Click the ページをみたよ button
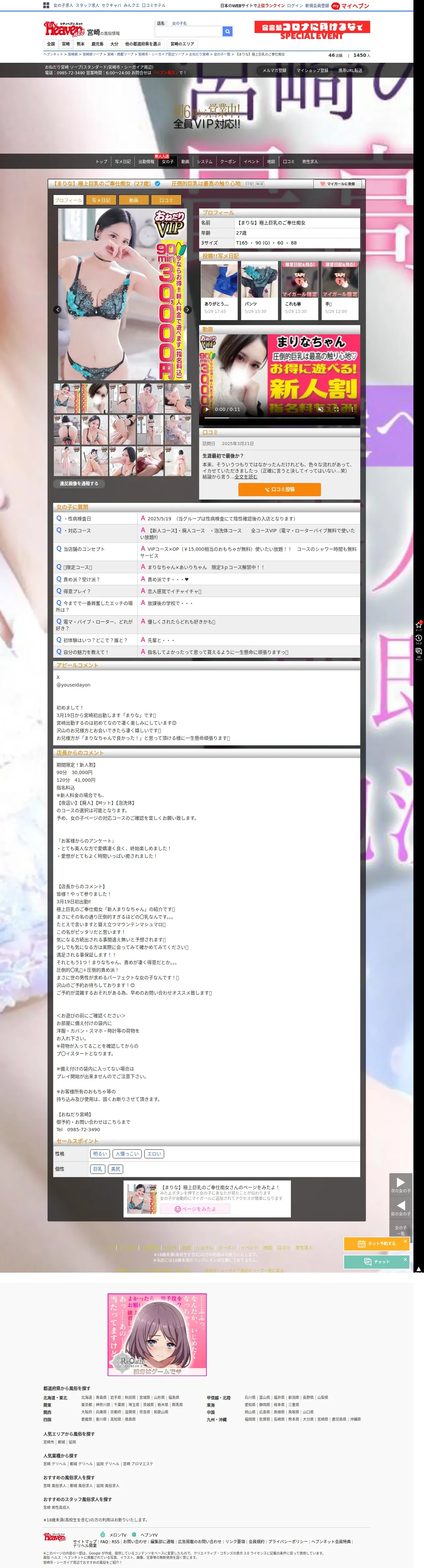Screen dimensions: 424x1568 point(195,1209)
